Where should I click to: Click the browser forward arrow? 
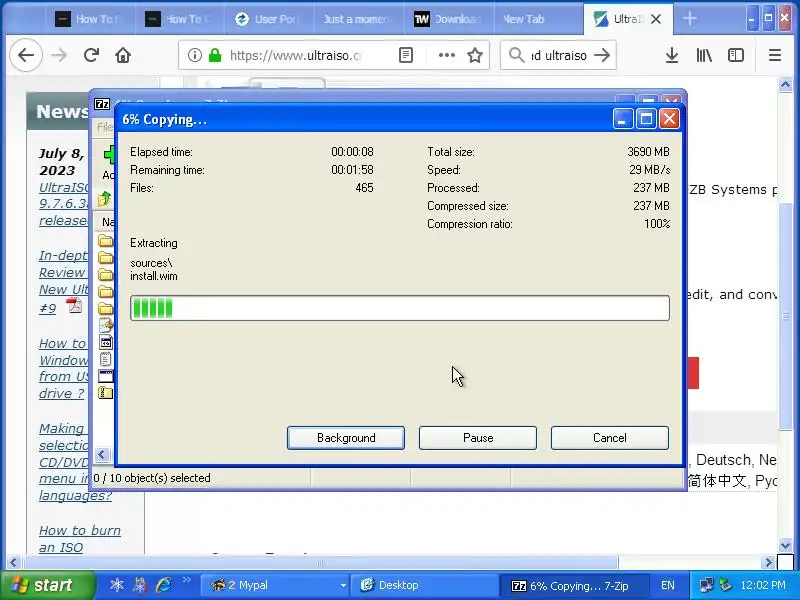pyautogui.click(x=59, y=55)
